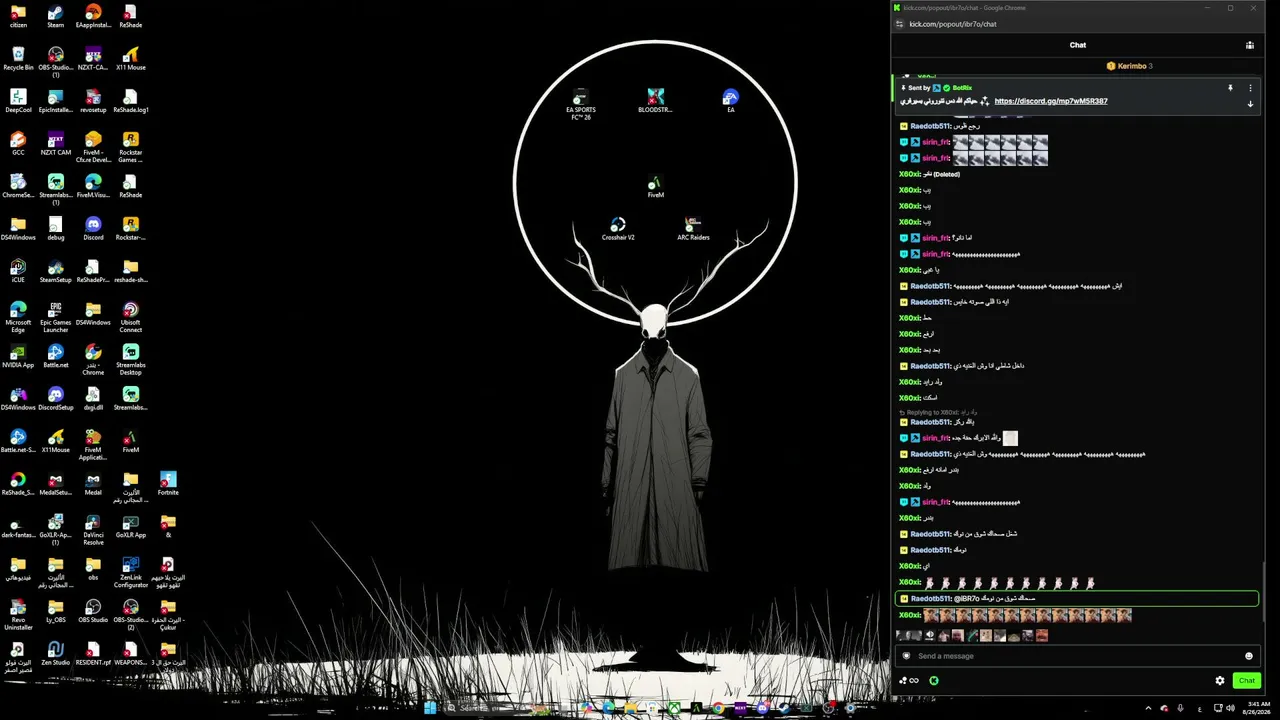Select the NZXT CAM desktop icon
1280x720 pixels.
[x=56, y=143]
